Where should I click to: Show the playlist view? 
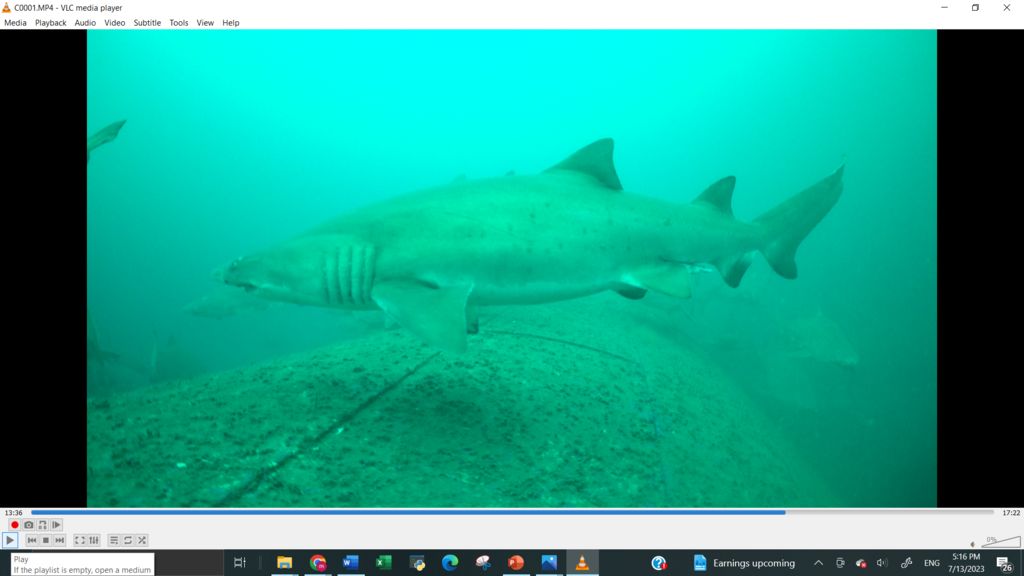(x=114, y=540)
